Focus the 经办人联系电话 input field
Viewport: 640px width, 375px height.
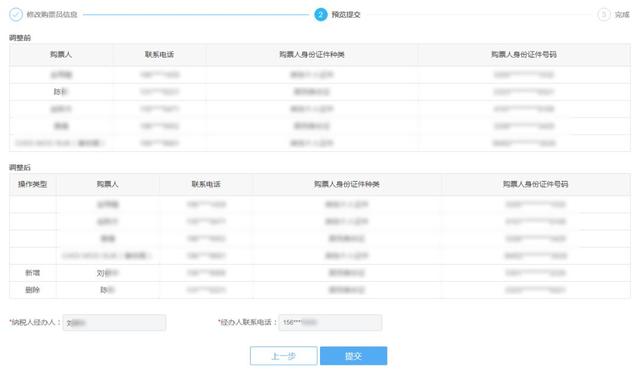coord(330,322)
